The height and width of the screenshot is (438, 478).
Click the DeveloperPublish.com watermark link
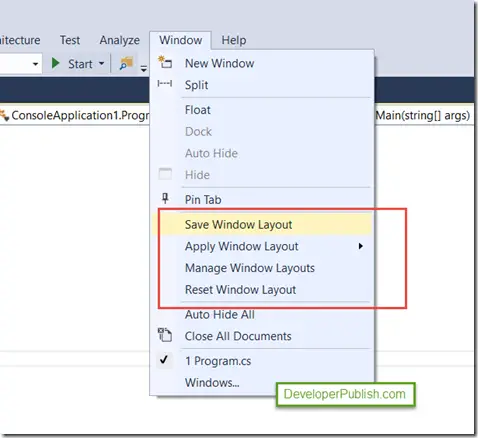345,394
